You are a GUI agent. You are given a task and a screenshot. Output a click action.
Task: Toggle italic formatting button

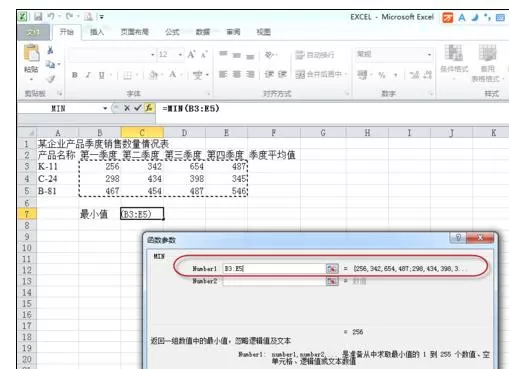[x=88, y=75]
